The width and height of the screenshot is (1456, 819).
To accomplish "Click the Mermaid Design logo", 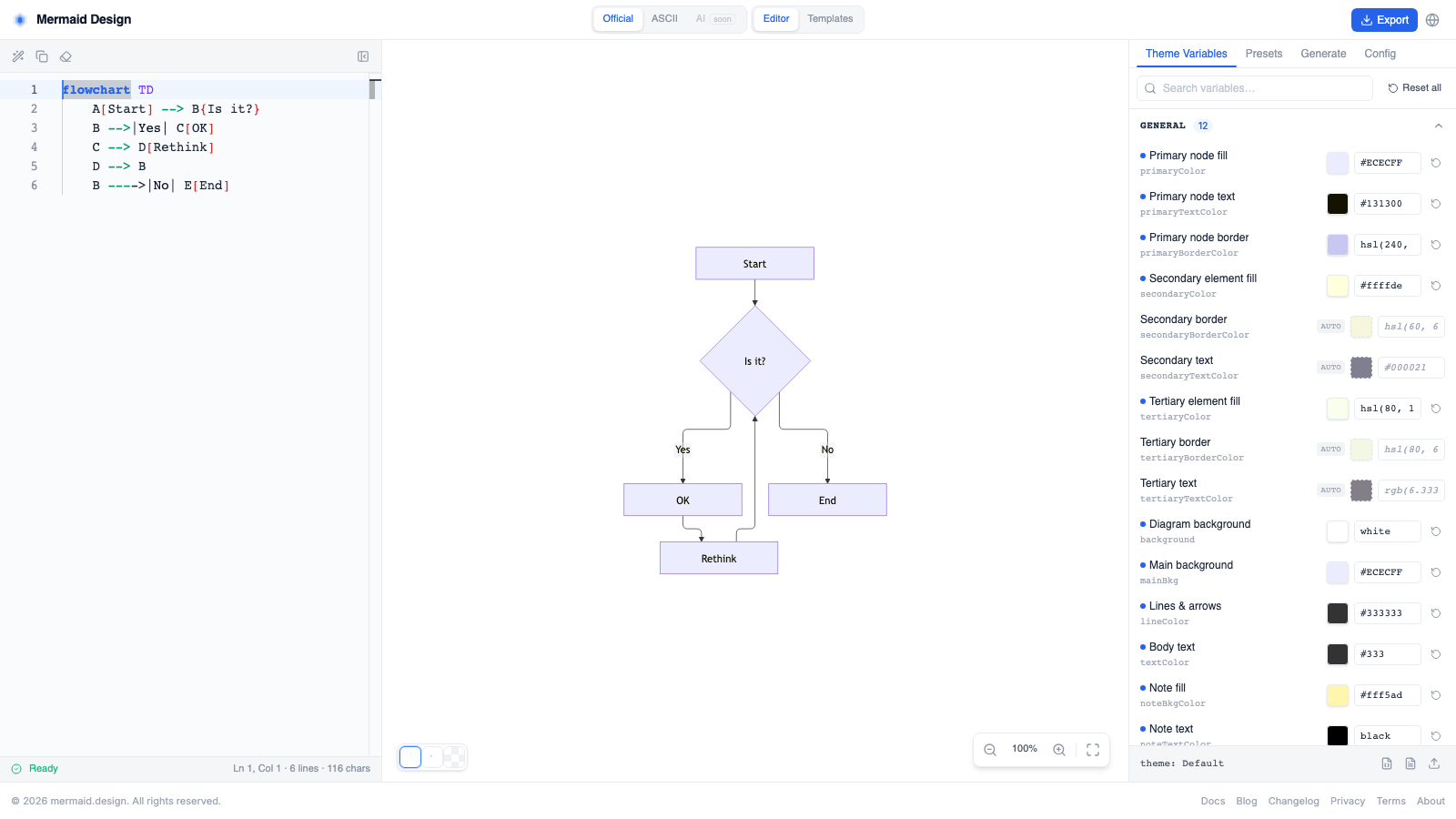I will click(20, 19).
